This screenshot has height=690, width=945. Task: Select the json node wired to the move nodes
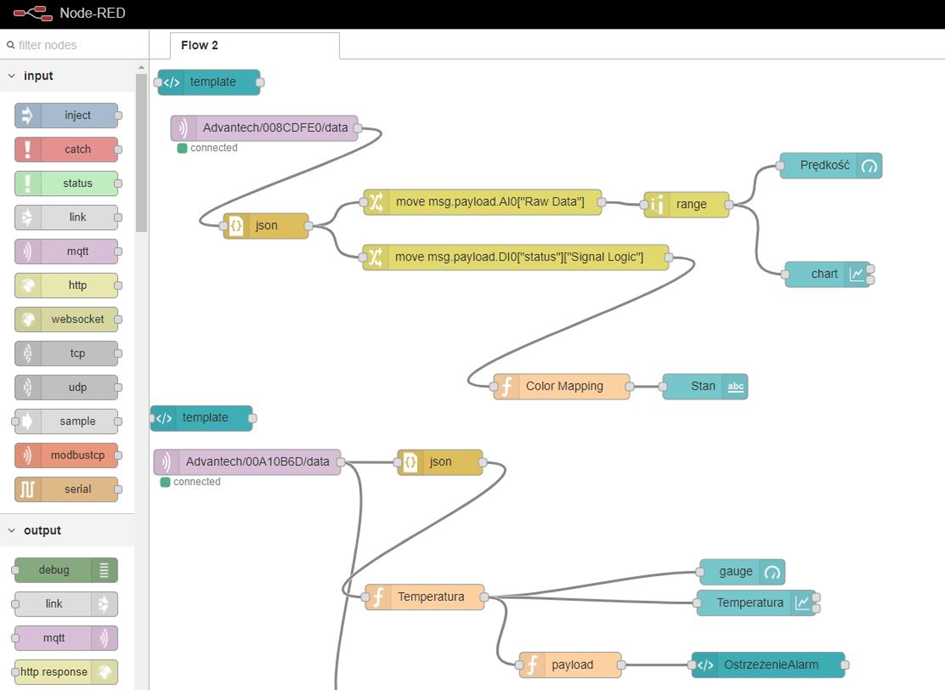point(266,226)
